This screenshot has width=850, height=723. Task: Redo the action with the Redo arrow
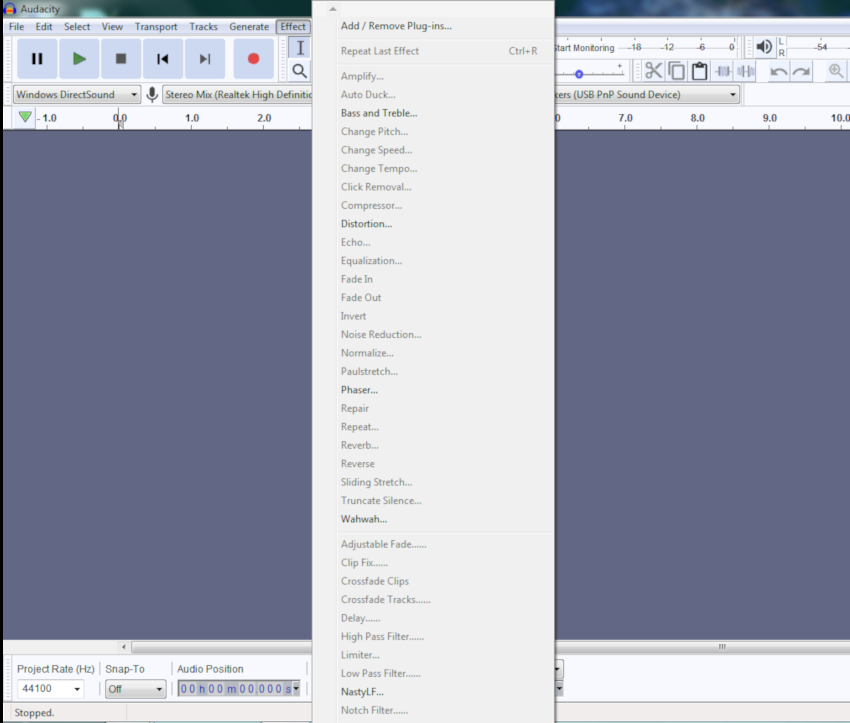point(802,71)
